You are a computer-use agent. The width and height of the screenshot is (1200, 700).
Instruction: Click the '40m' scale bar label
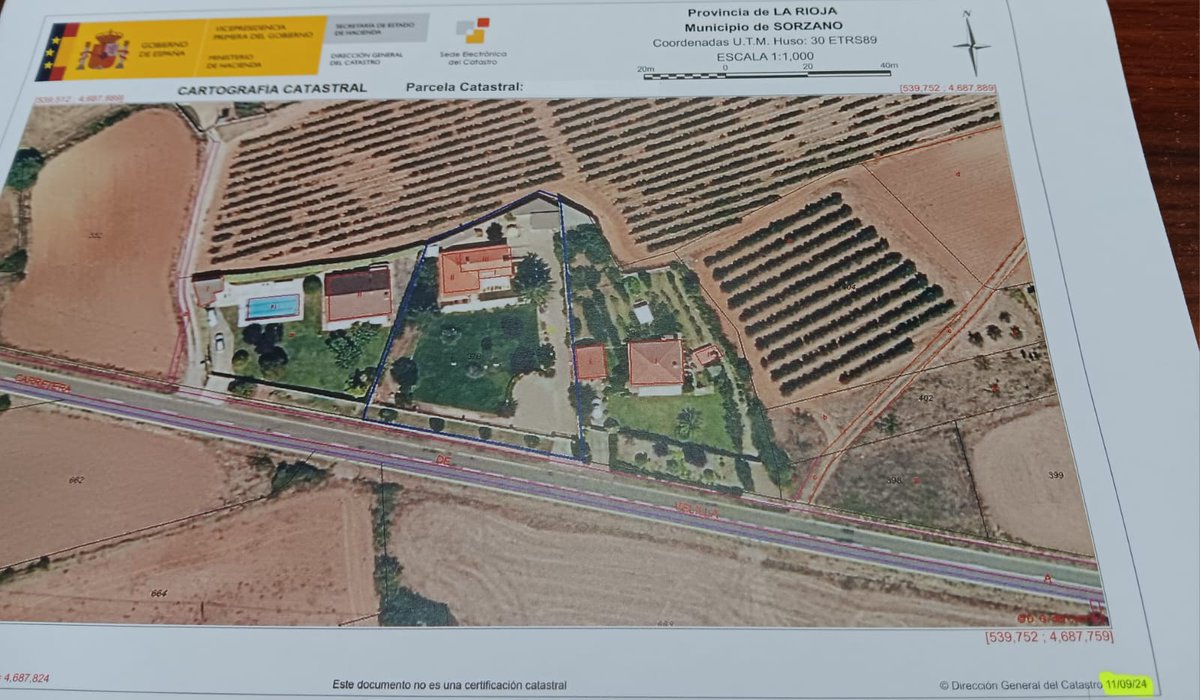coord(888,66)
